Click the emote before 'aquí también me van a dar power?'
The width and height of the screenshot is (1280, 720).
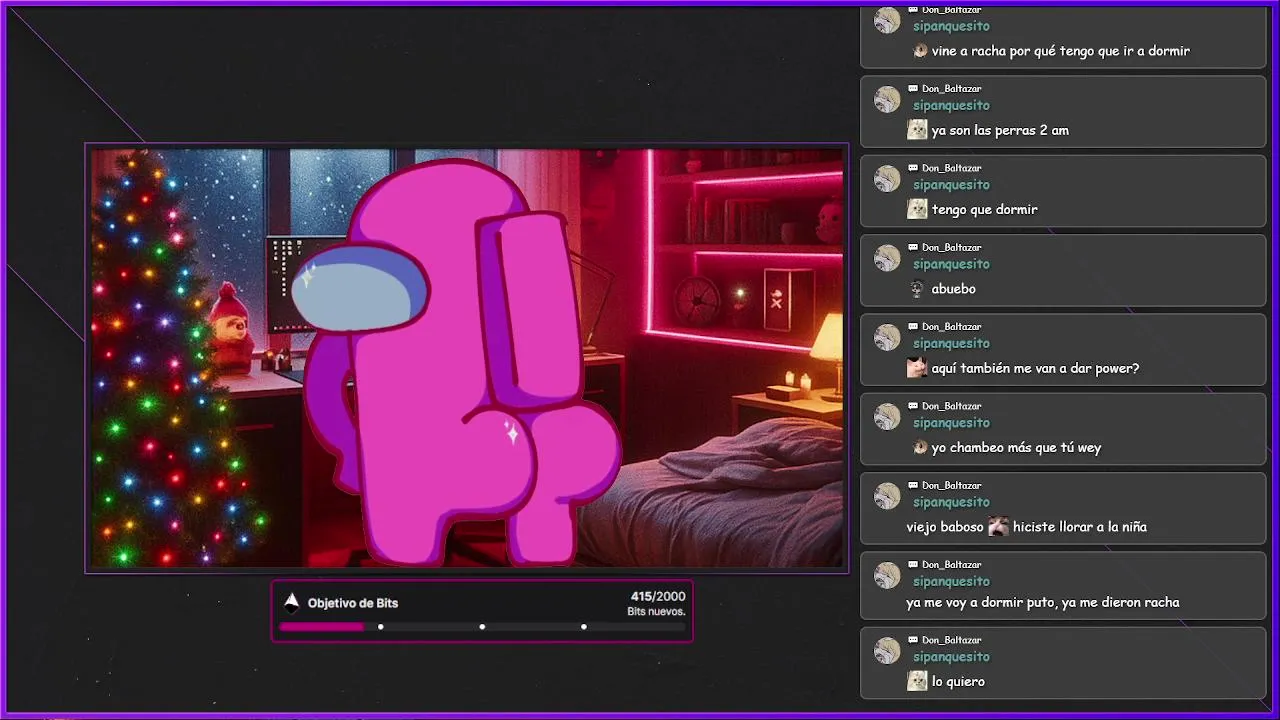point(917,368)
